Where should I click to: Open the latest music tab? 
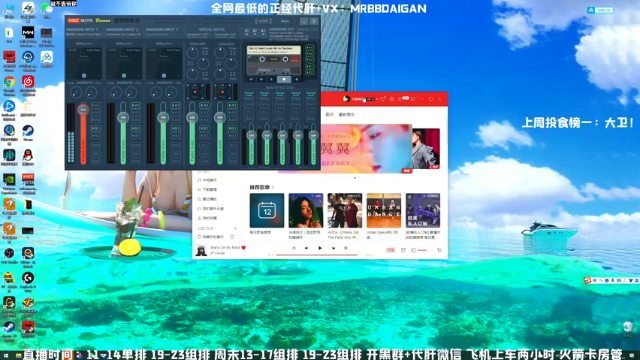click(x=347, y=115)
